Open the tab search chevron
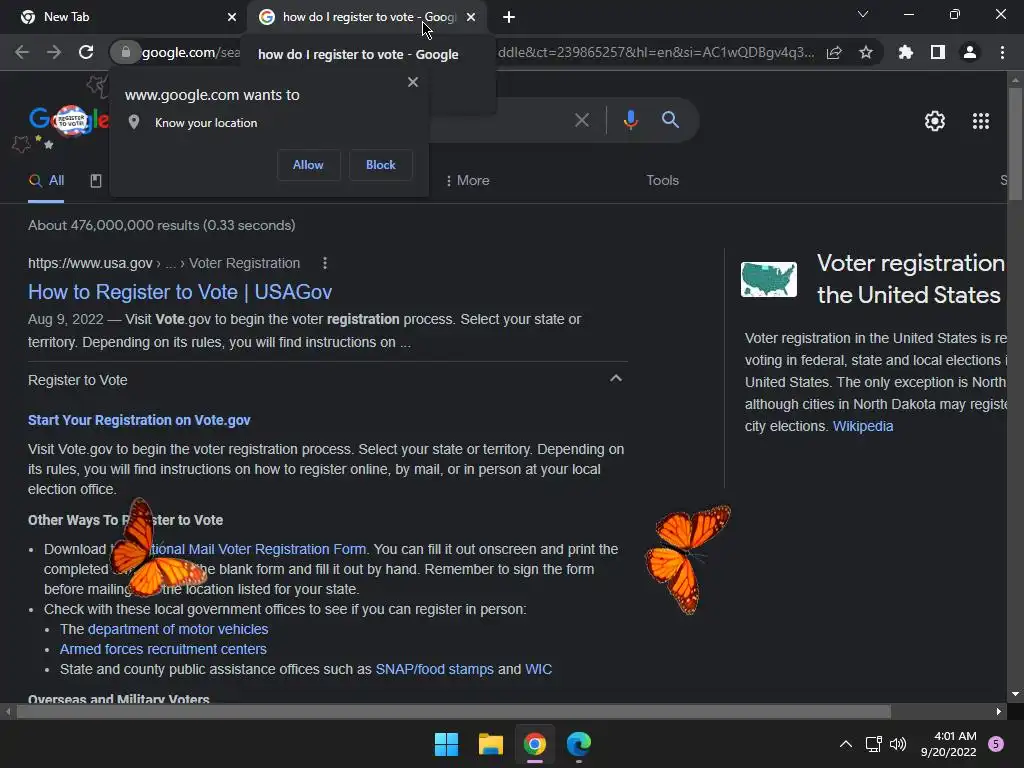Viewport: 1024px width, 768px height. tap(863, 14)
